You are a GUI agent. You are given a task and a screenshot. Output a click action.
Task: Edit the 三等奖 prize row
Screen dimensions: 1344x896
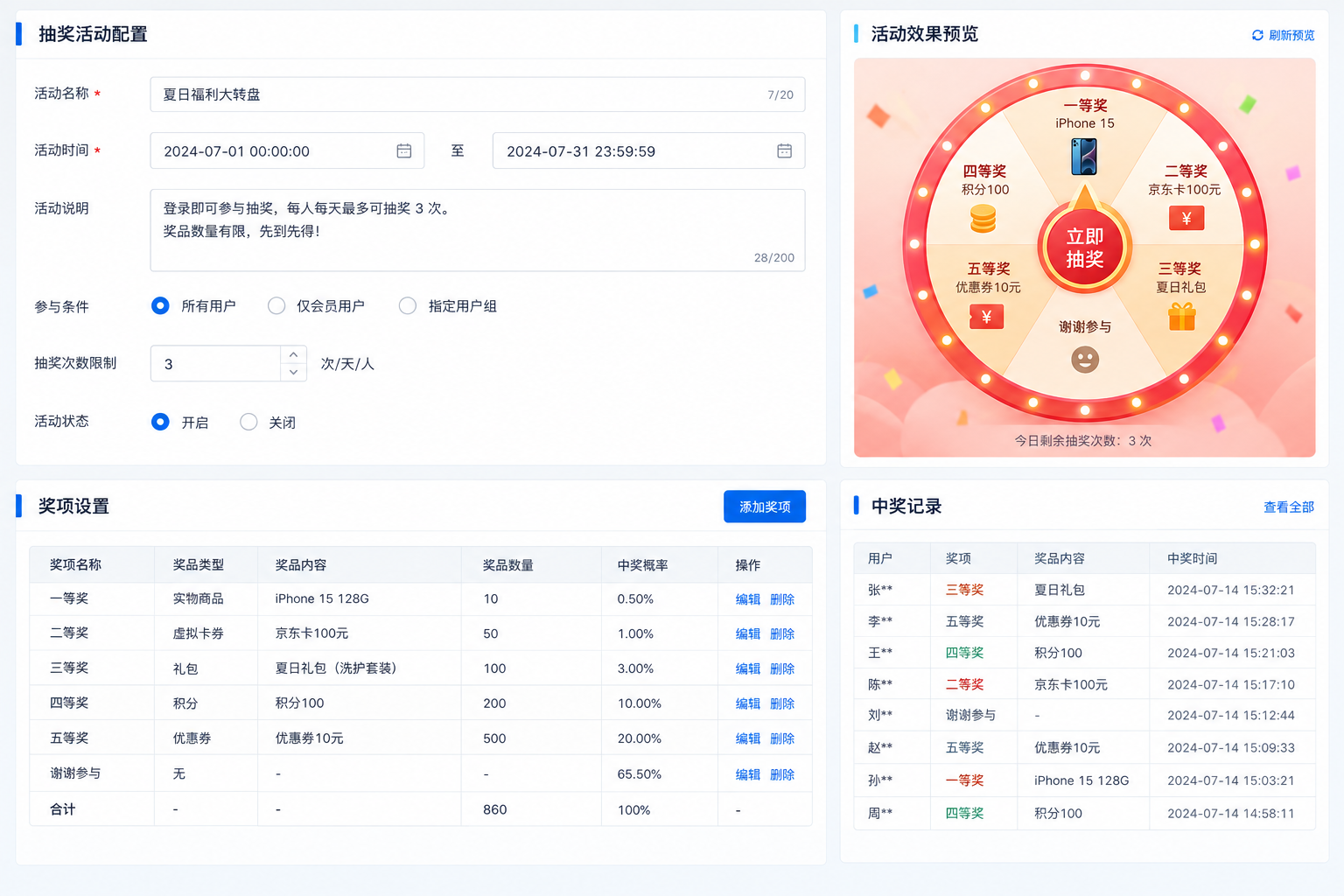pyautogui.click(x=748, y=668)
